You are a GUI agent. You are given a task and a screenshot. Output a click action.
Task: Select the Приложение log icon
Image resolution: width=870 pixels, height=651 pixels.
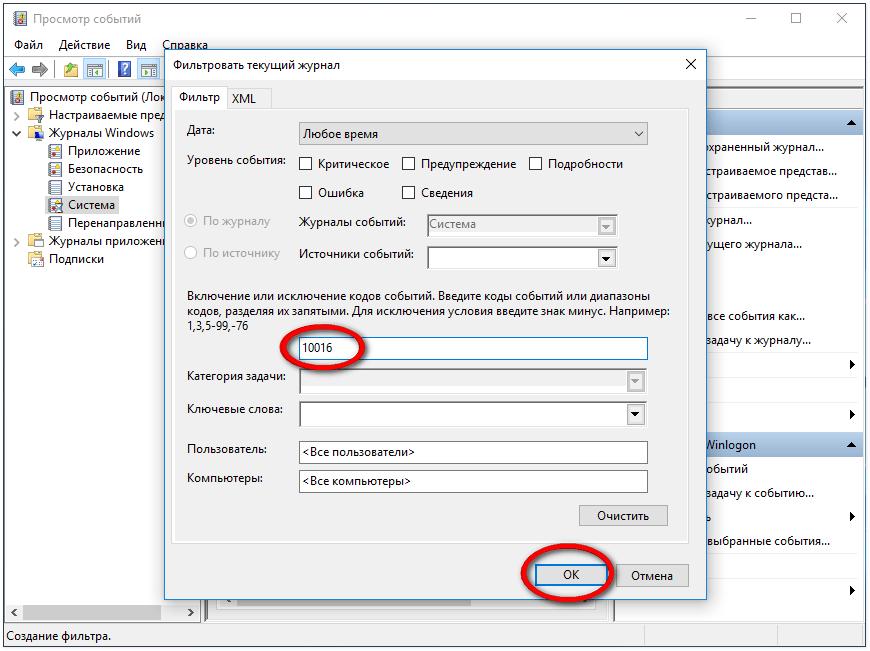tap(56, 151)
